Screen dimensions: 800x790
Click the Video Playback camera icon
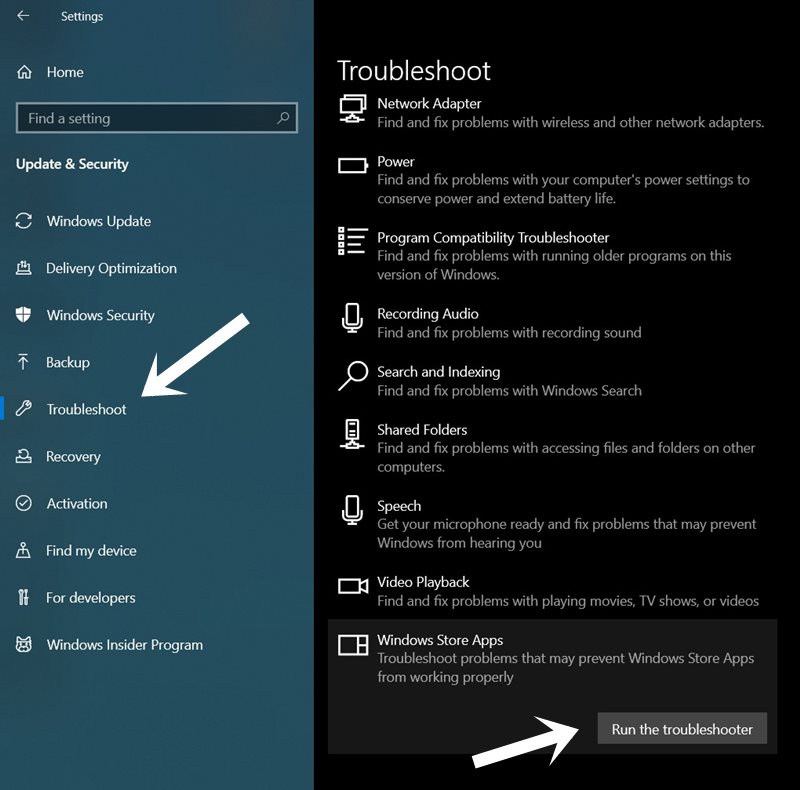353,586
